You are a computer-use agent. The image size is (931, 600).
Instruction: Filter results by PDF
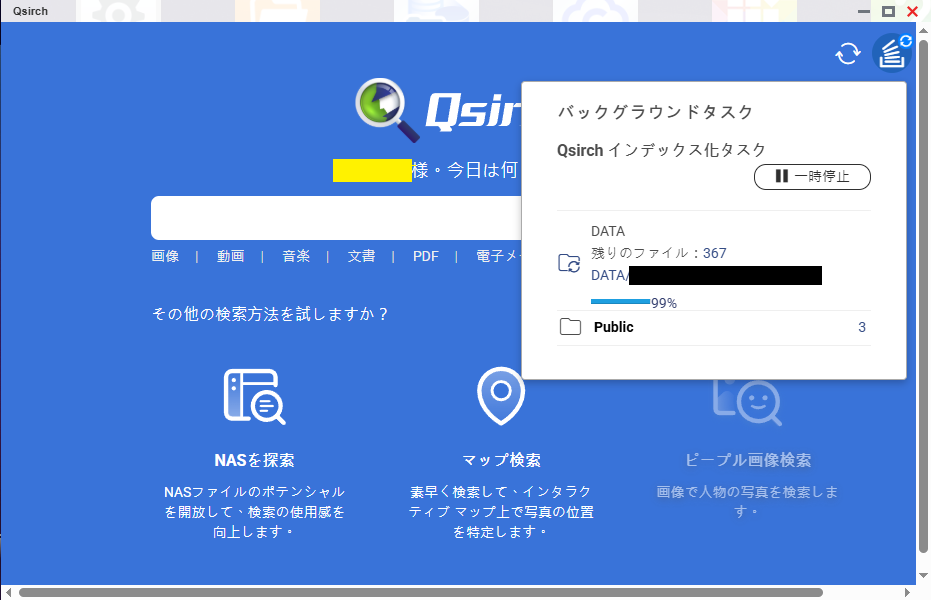(x=426, y=256)
